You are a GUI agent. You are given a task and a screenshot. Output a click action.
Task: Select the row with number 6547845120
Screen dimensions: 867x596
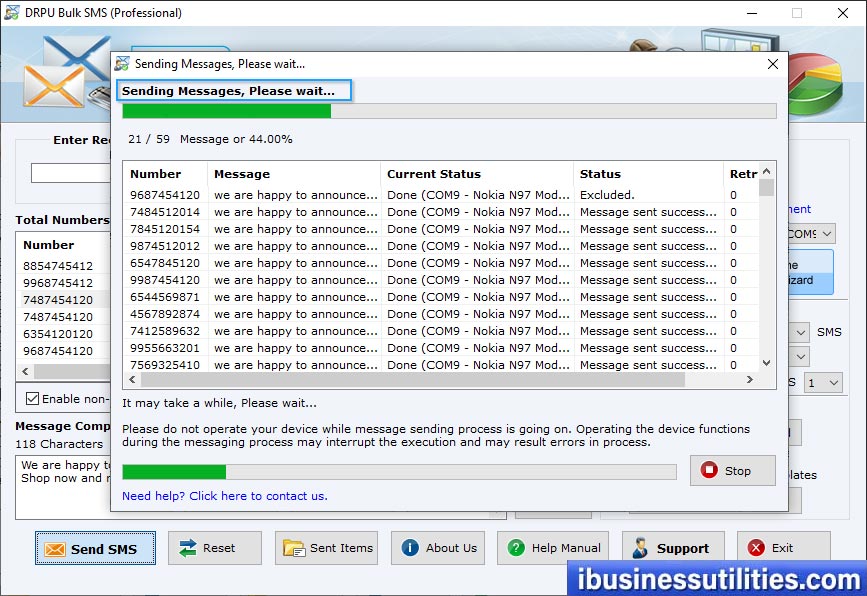pyautogui.click(x=441, y=263)
